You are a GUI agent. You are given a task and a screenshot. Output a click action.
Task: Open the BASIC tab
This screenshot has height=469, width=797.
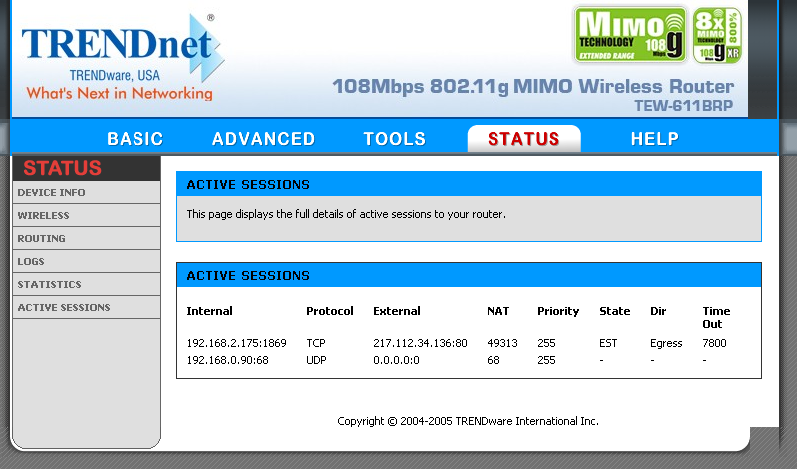(135, 139)
